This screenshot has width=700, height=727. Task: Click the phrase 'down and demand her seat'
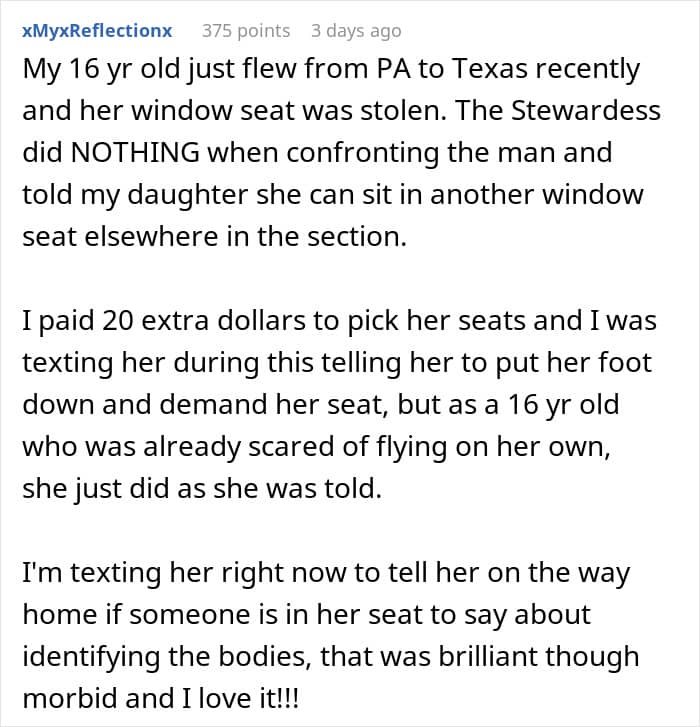[x=204, y=404]
